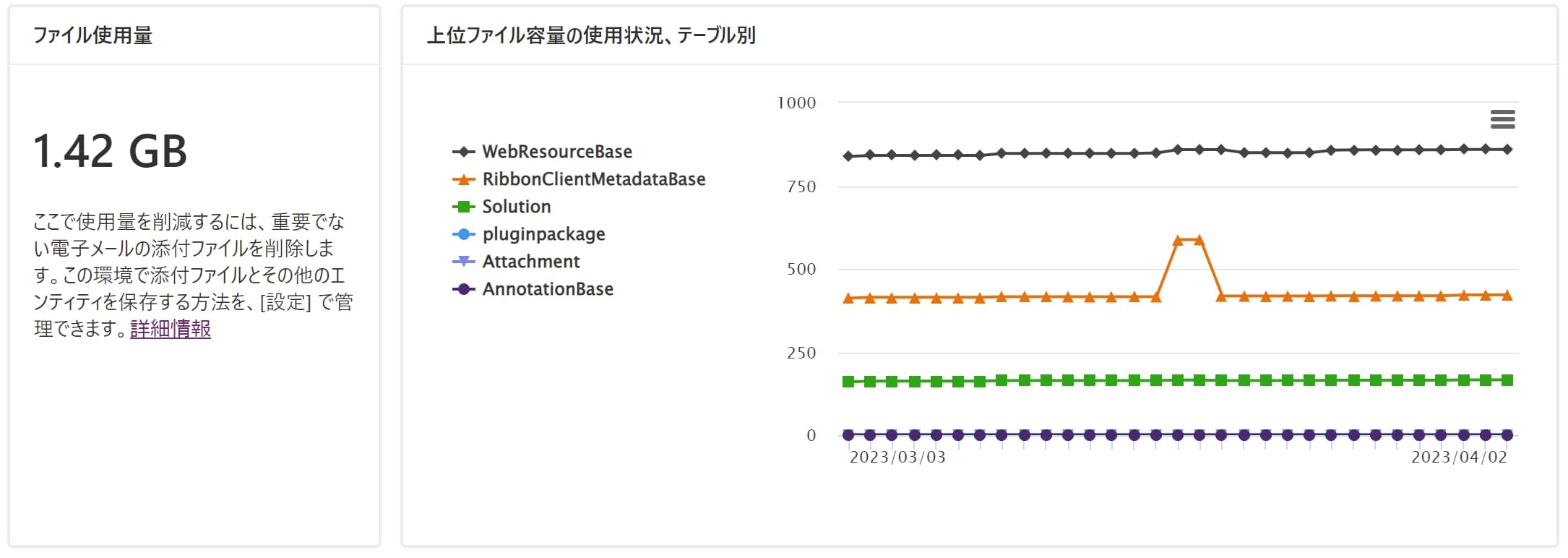Click the pluginpackage circle legend marker
Viewport: 1568px width, 558px height.
point(462,234)
